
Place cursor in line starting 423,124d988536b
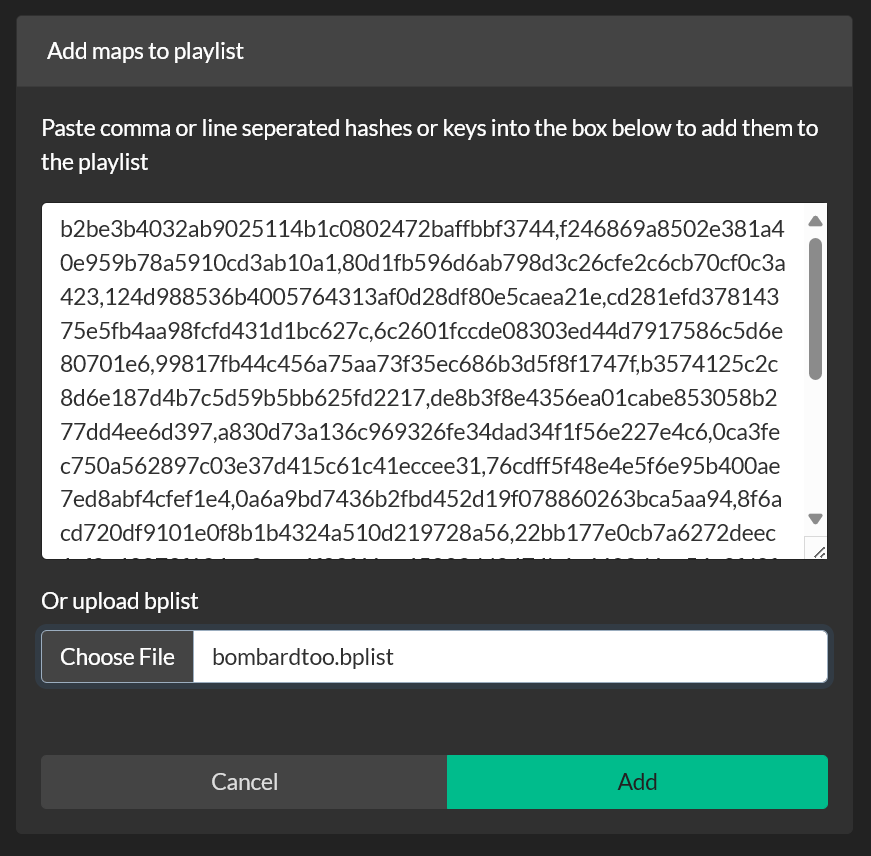tap(420, 299)
